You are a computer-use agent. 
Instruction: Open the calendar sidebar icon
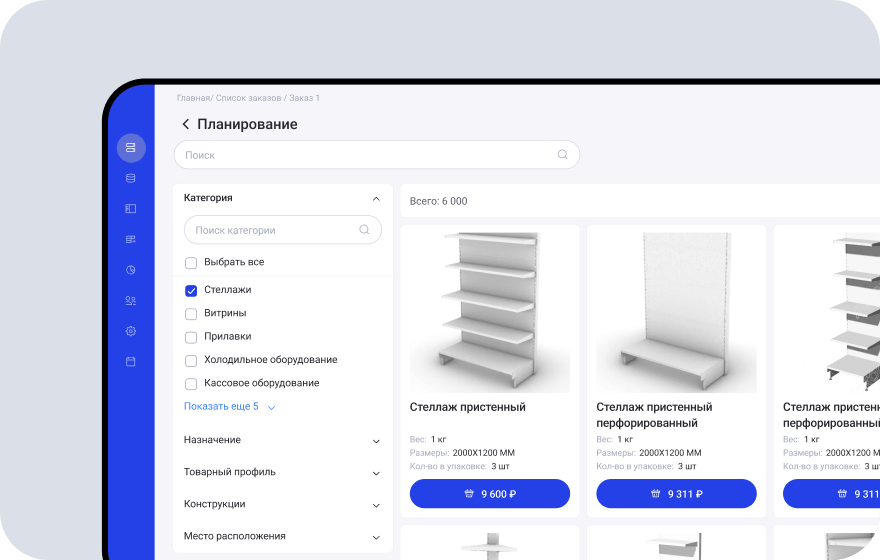(x=131, y=361)
